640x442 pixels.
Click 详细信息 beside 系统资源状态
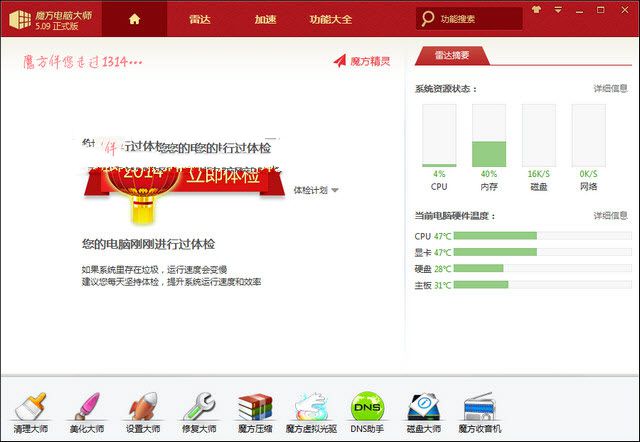coord(610,89)
